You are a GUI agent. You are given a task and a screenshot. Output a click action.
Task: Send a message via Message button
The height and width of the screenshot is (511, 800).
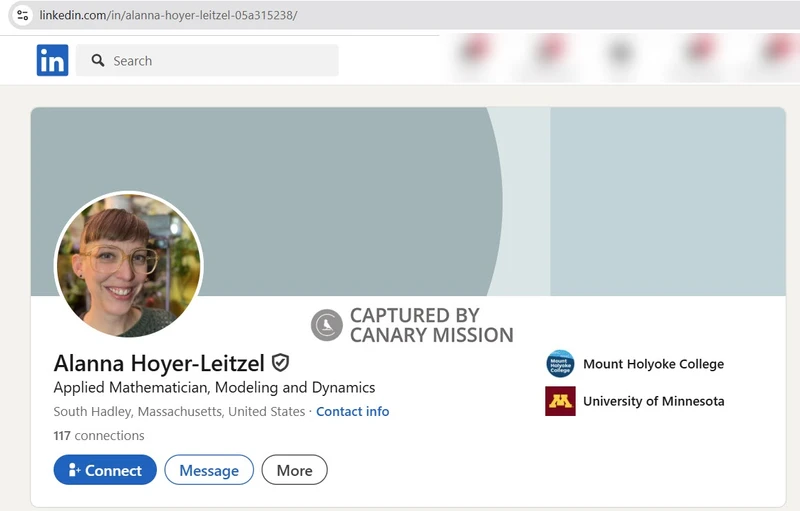coord(209,470)
